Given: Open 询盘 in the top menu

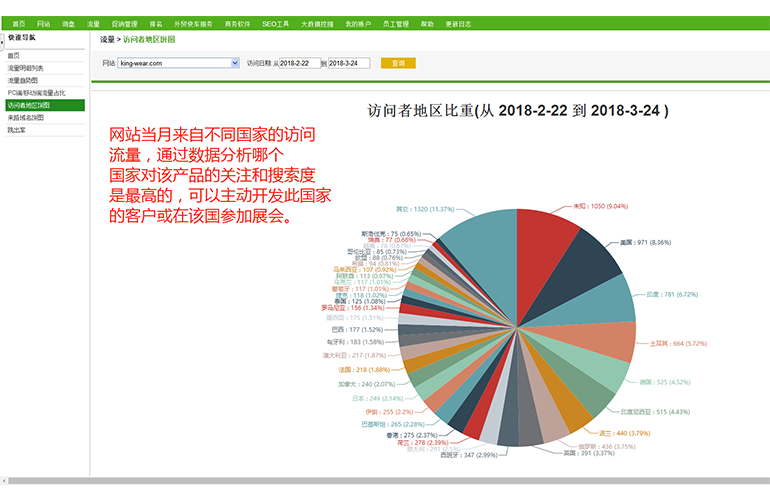Looking at the screenshot, I should (x=68, y=22).
